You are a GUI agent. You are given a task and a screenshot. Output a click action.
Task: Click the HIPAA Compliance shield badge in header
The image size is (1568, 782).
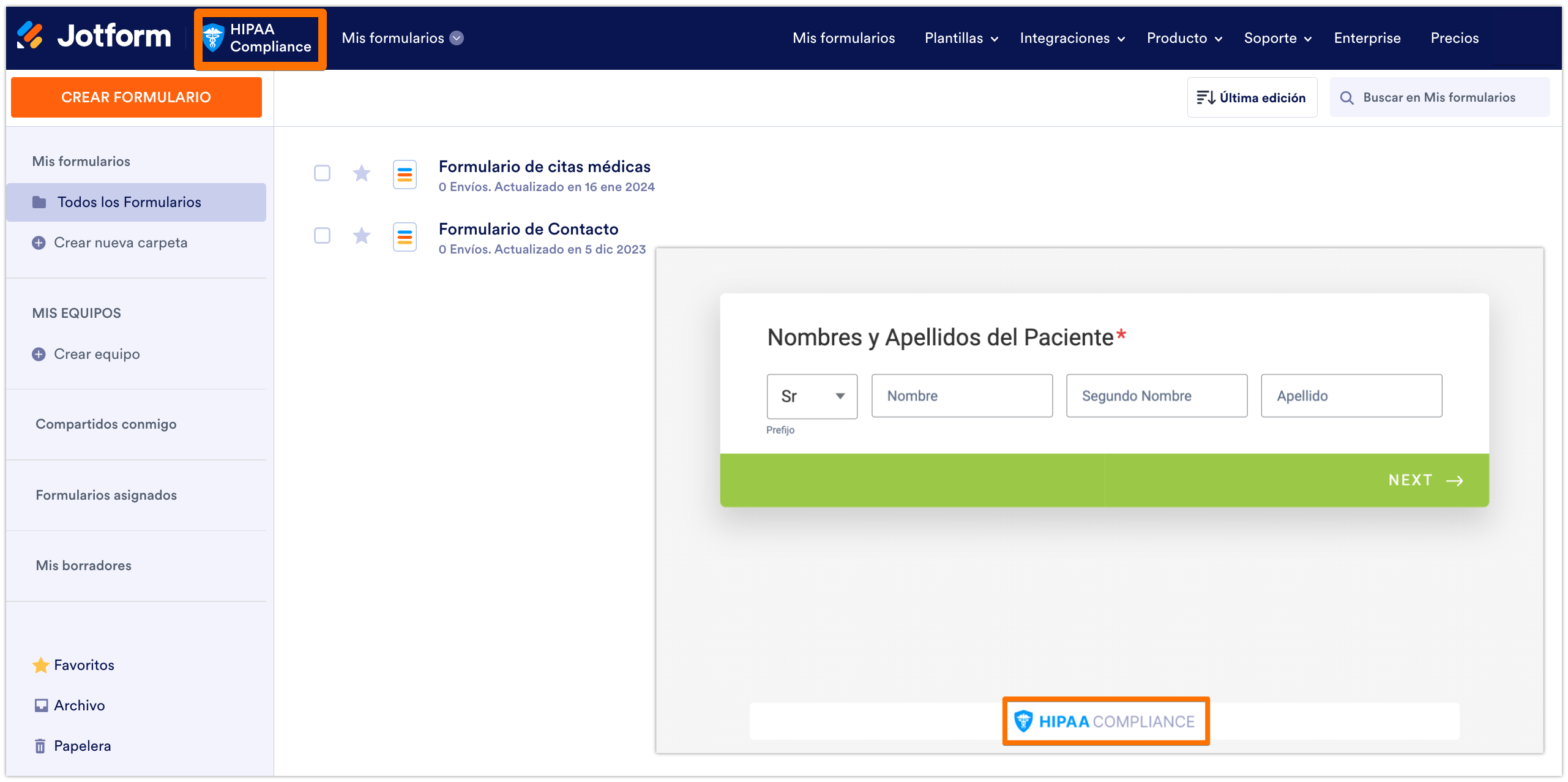click(213, 38)
